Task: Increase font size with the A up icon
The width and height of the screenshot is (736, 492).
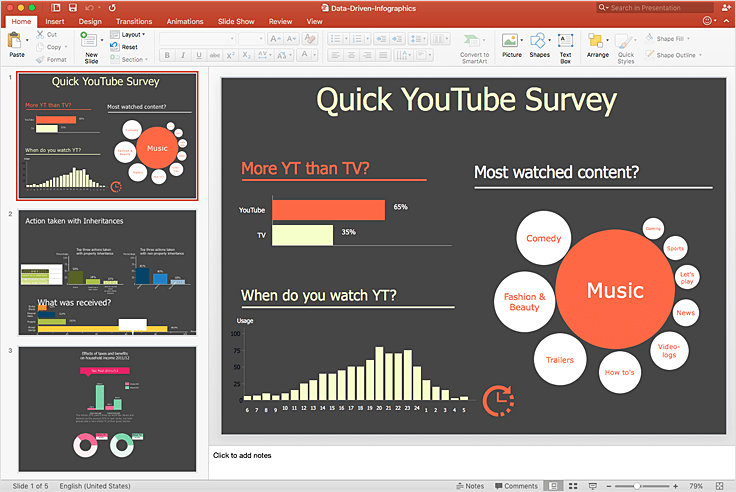Action: pyautogui.click(x=276, y=38)
